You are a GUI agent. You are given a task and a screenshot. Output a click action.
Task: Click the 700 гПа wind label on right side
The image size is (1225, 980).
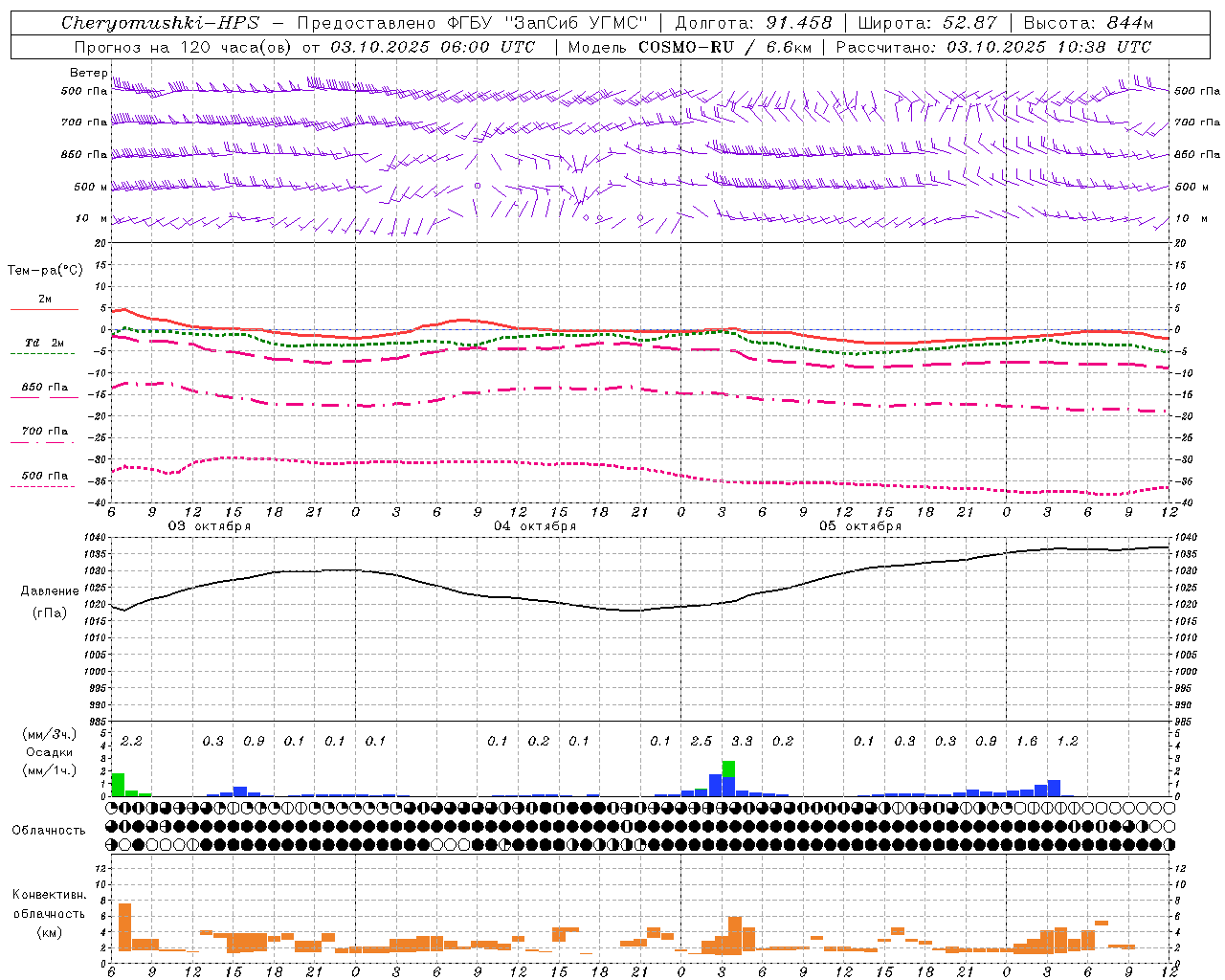pyautogui.click(x=1197, y=122)
